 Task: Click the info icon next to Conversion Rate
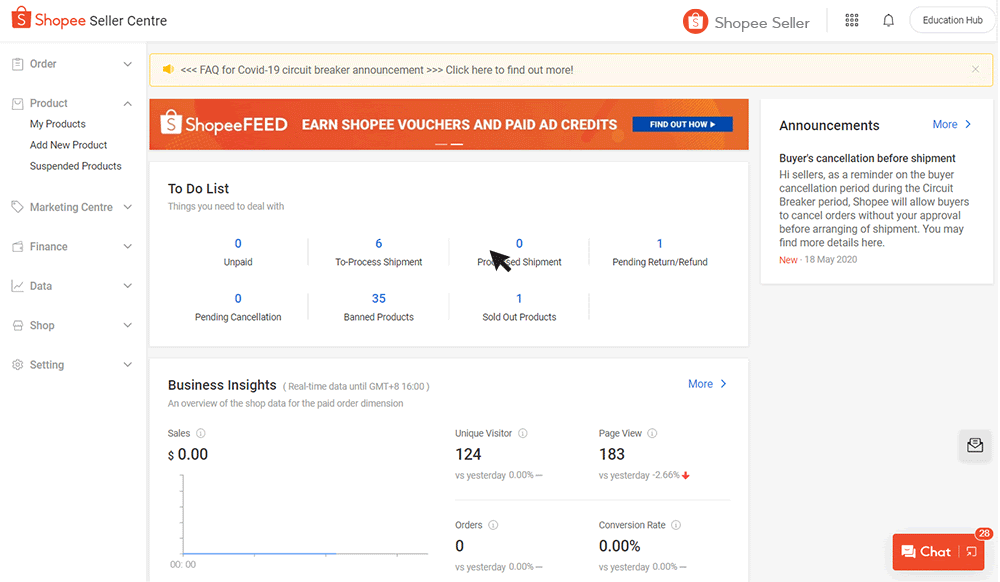[676, 525]
